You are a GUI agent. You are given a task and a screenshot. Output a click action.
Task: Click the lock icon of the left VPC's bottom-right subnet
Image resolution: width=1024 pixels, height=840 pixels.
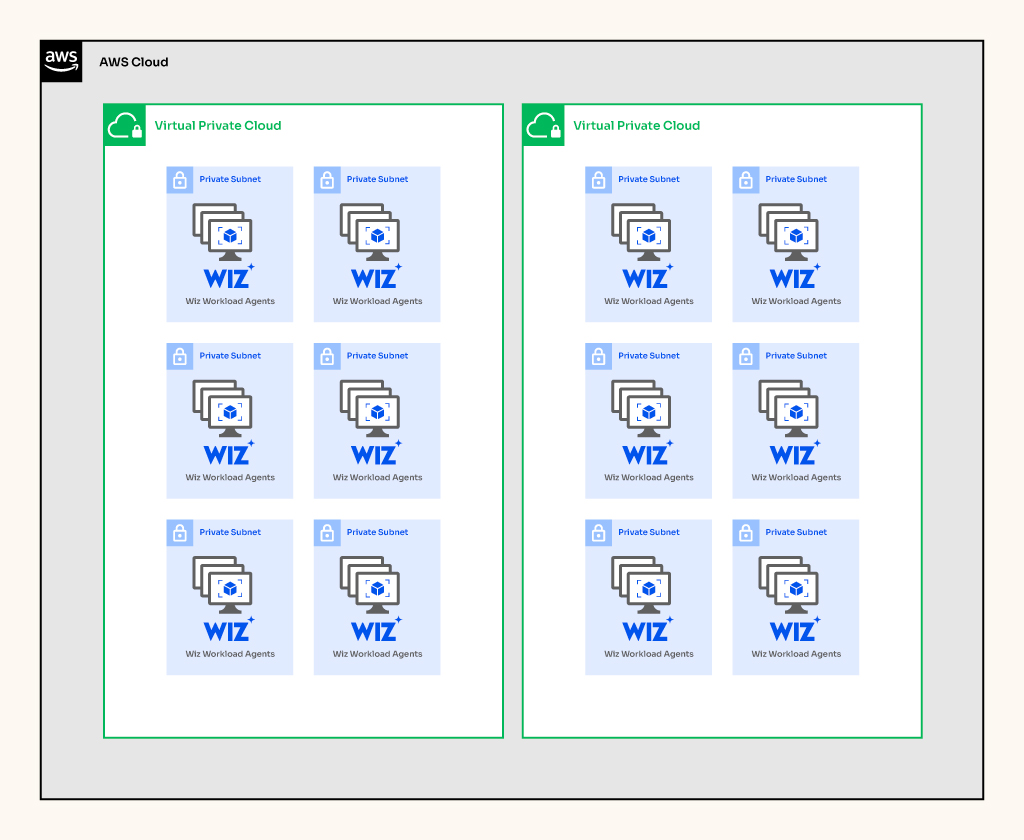point(327,532)
